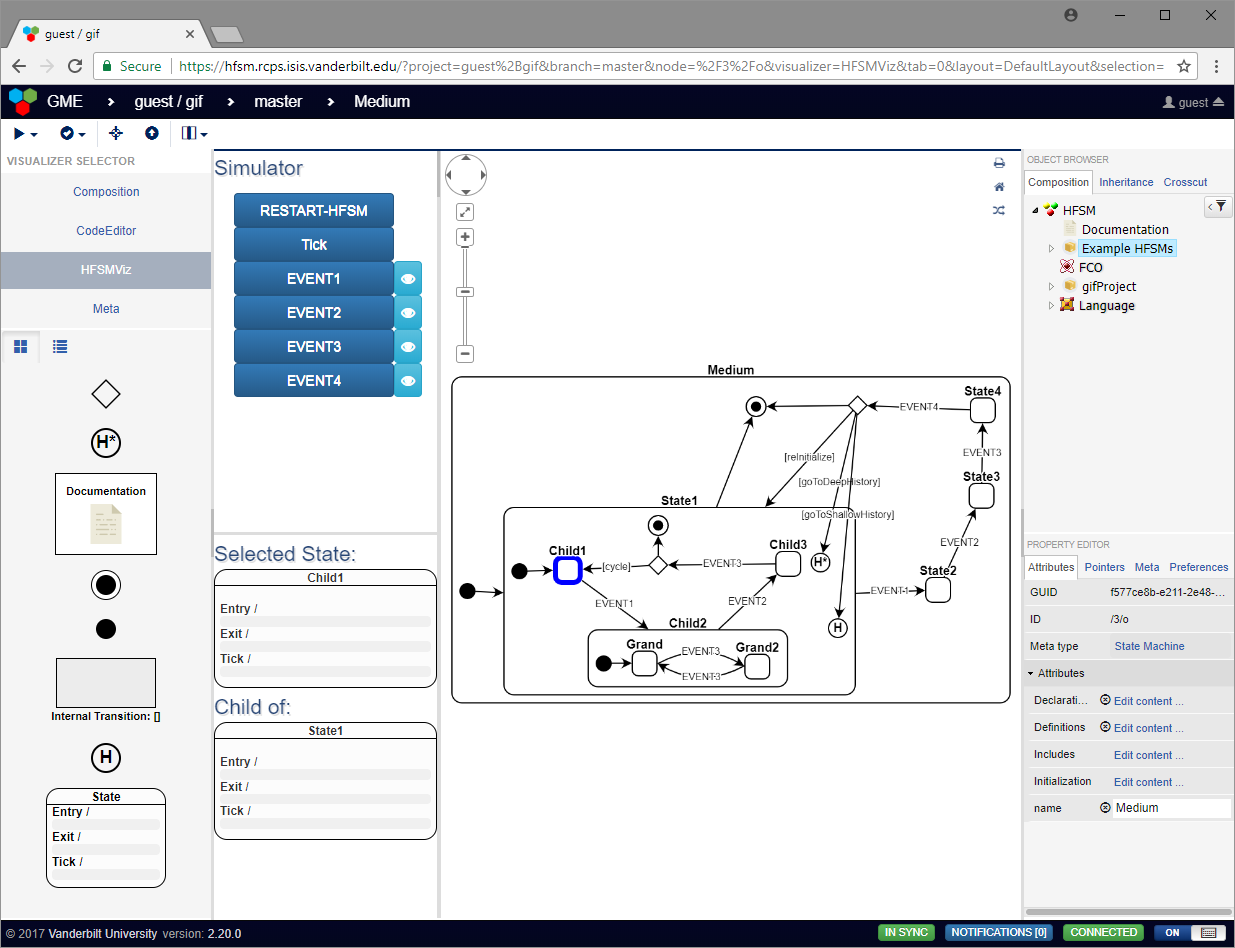The width and height of the screenshot is (1235, 948).
Task: Select the end state bullseye part
Action: [x=106, y=586]
